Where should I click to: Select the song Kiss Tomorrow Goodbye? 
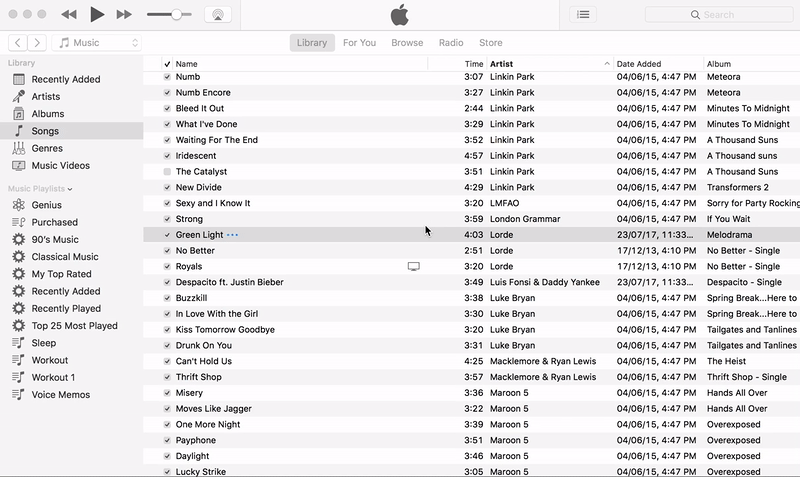225,330
